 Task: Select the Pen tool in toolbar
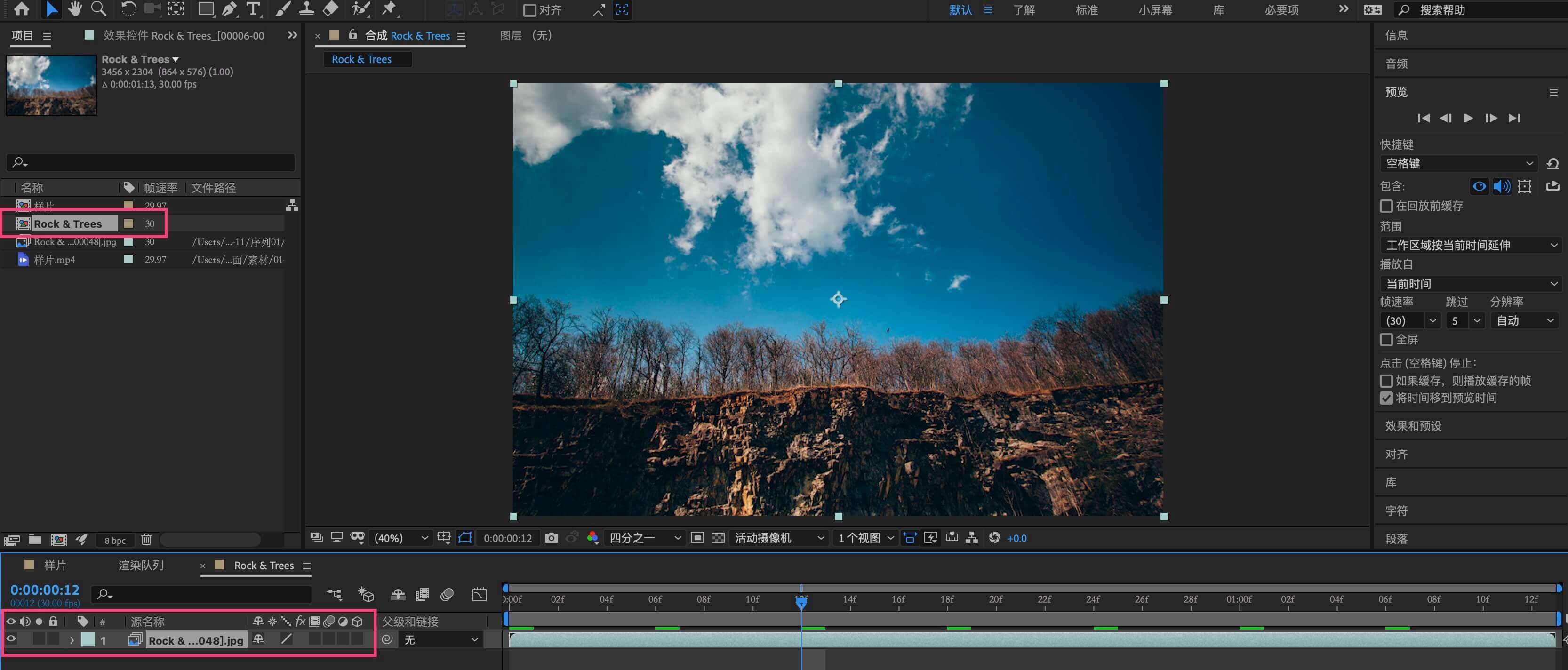(229, 9)
